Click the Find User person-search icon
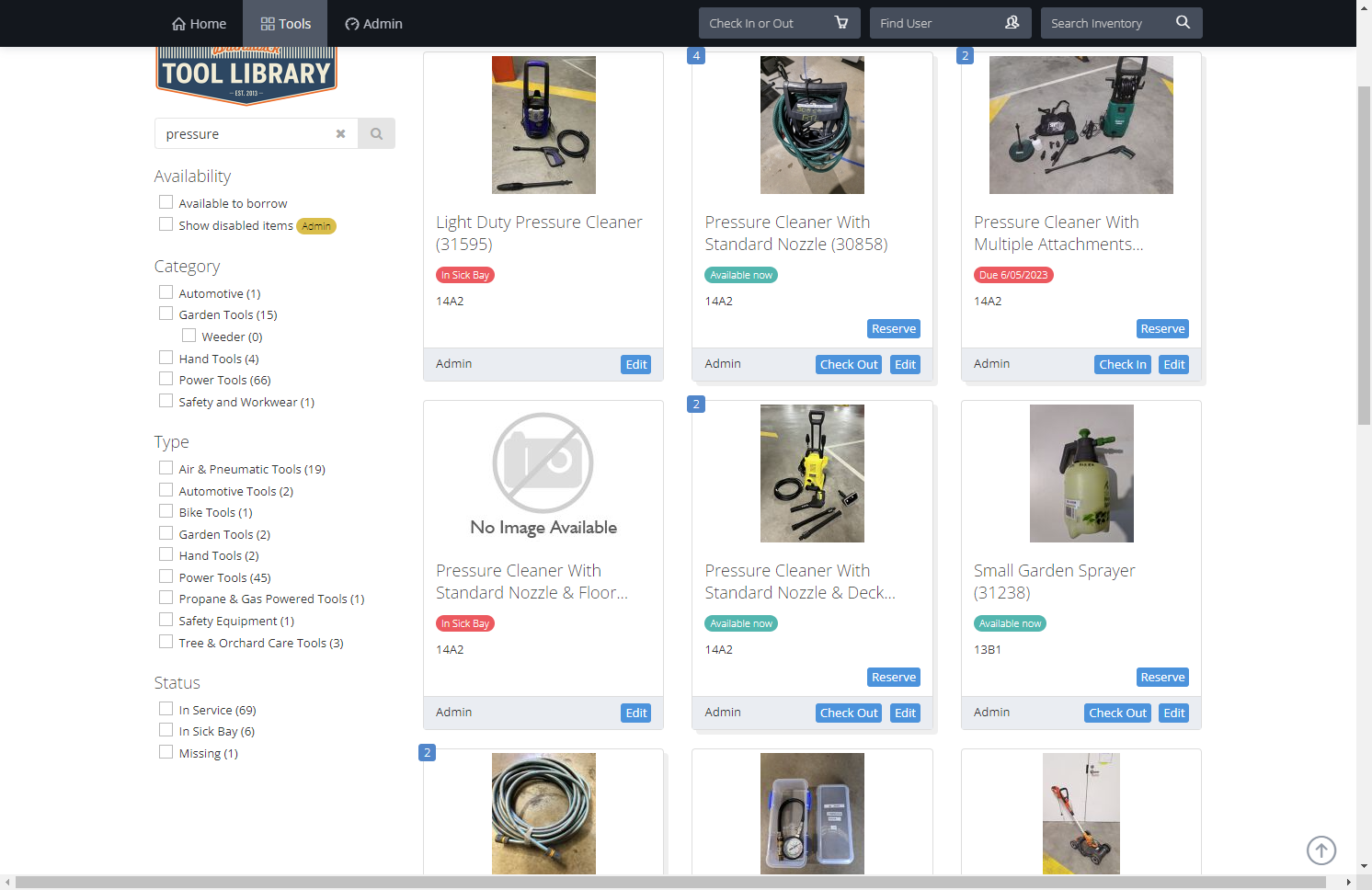The width and height of the screenshot is (1372, 890). pyautogui.click(x=1012, y=23)
